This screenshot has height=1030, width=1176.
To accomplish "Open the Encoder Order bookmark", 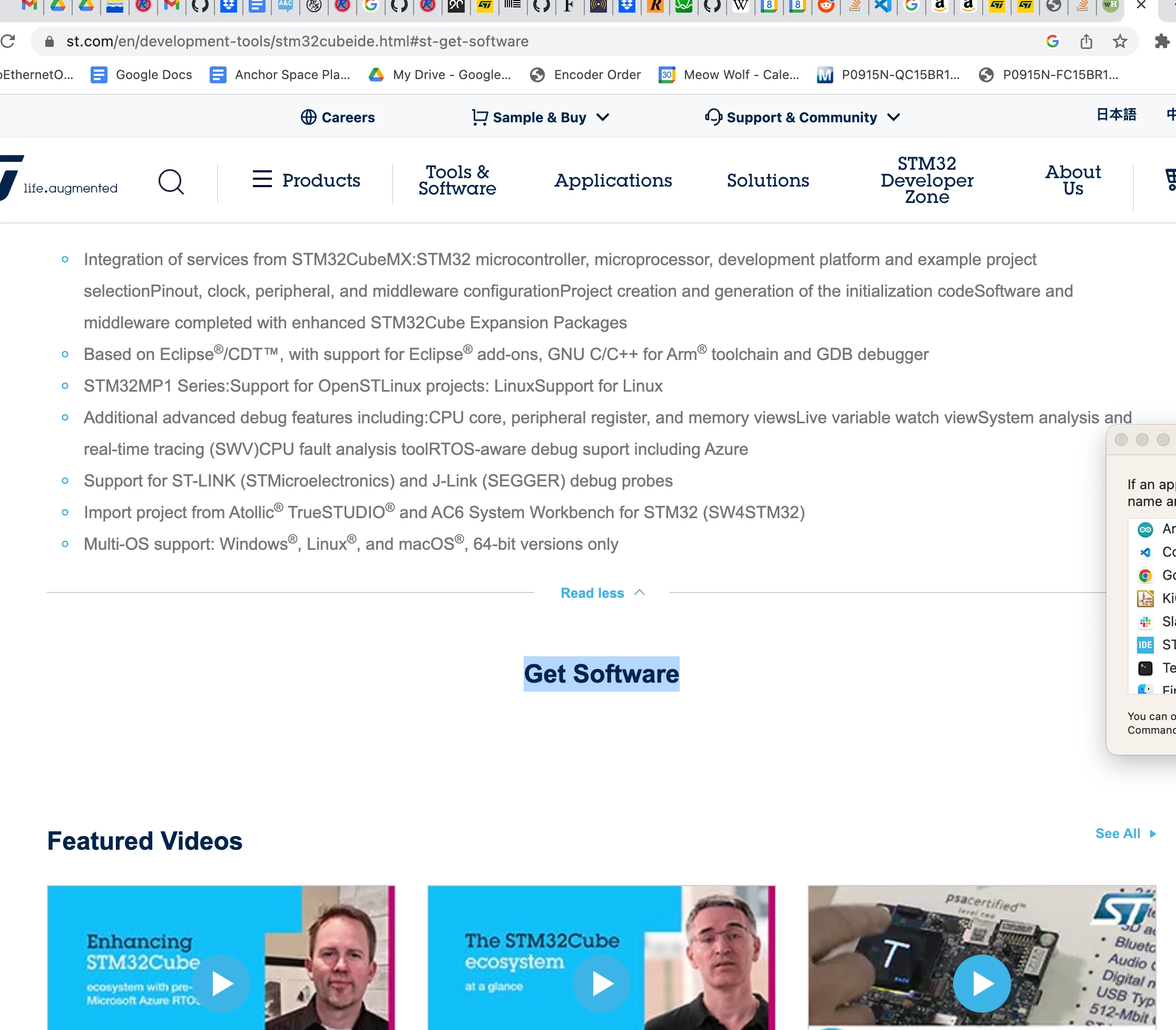I will (585, 75).
